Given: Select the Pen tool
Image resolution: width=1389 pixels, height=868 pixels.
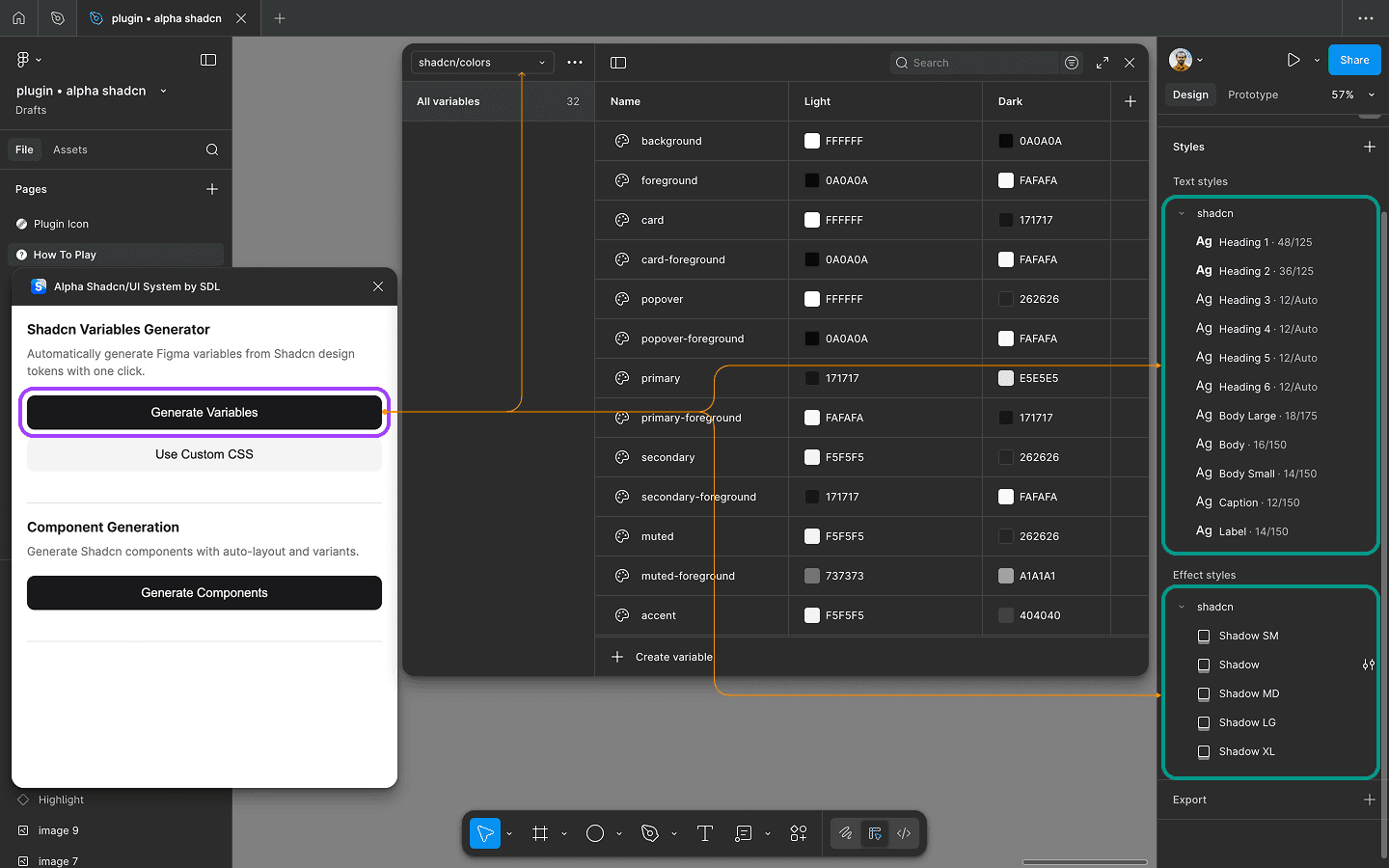Looking at the screenshot, I should pos(651,833).
